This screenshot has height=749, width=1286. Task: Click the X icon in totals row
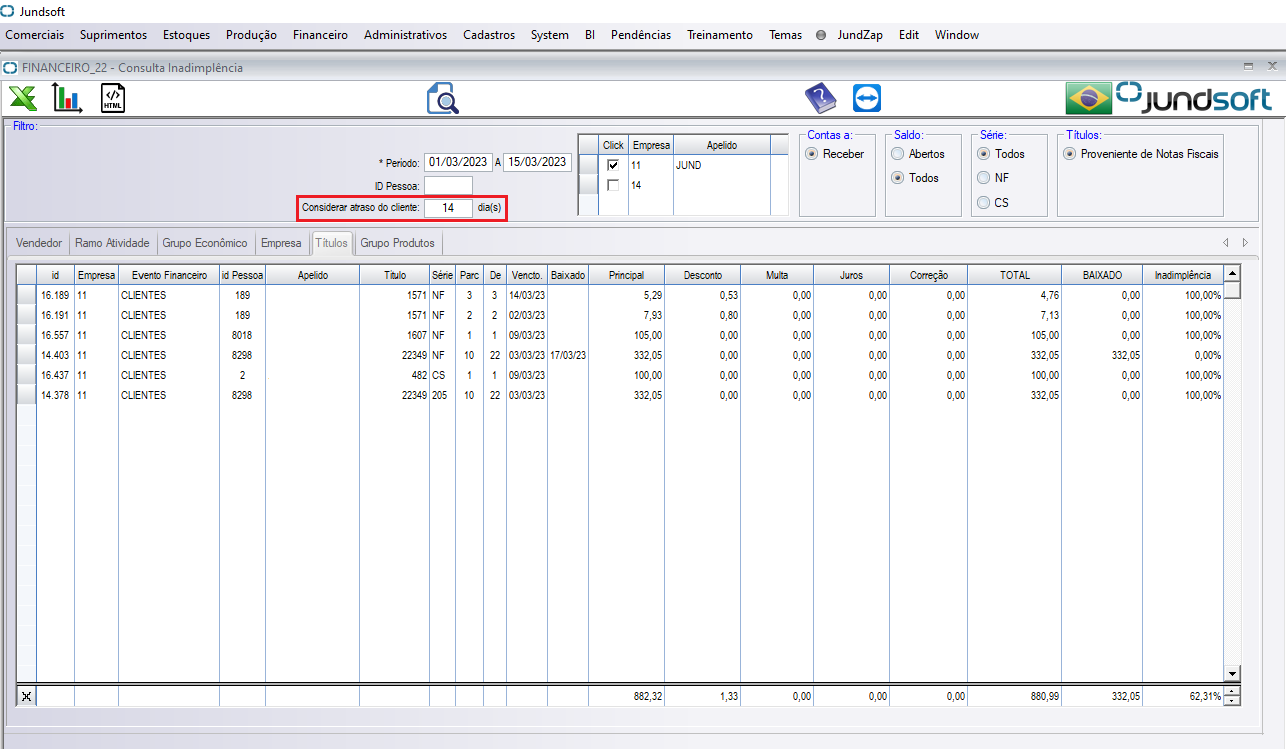click(26, 697)
